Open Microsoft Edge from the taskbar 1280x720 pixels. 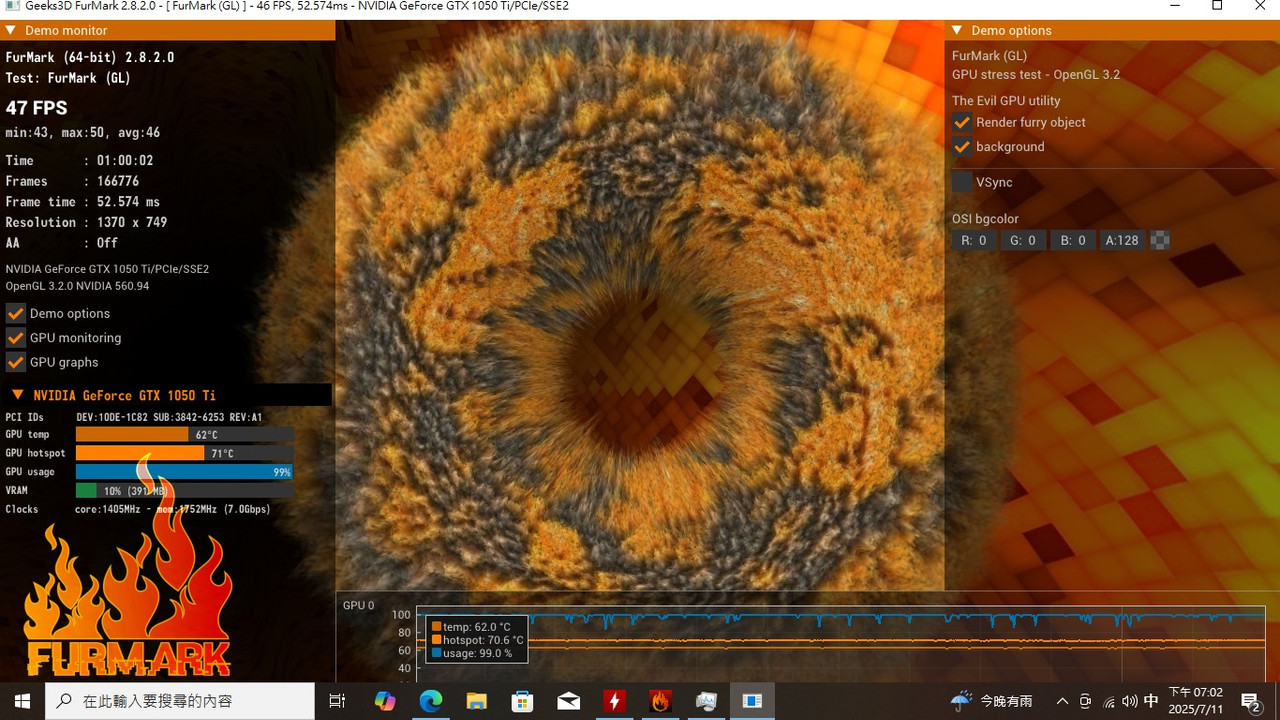(x=430, y=701)
